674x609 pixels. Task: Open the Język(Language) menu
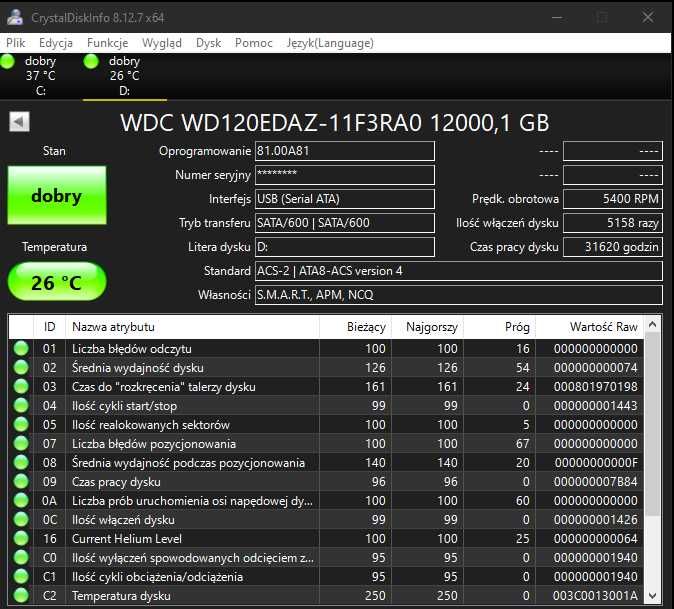click(x=330, y=43)
